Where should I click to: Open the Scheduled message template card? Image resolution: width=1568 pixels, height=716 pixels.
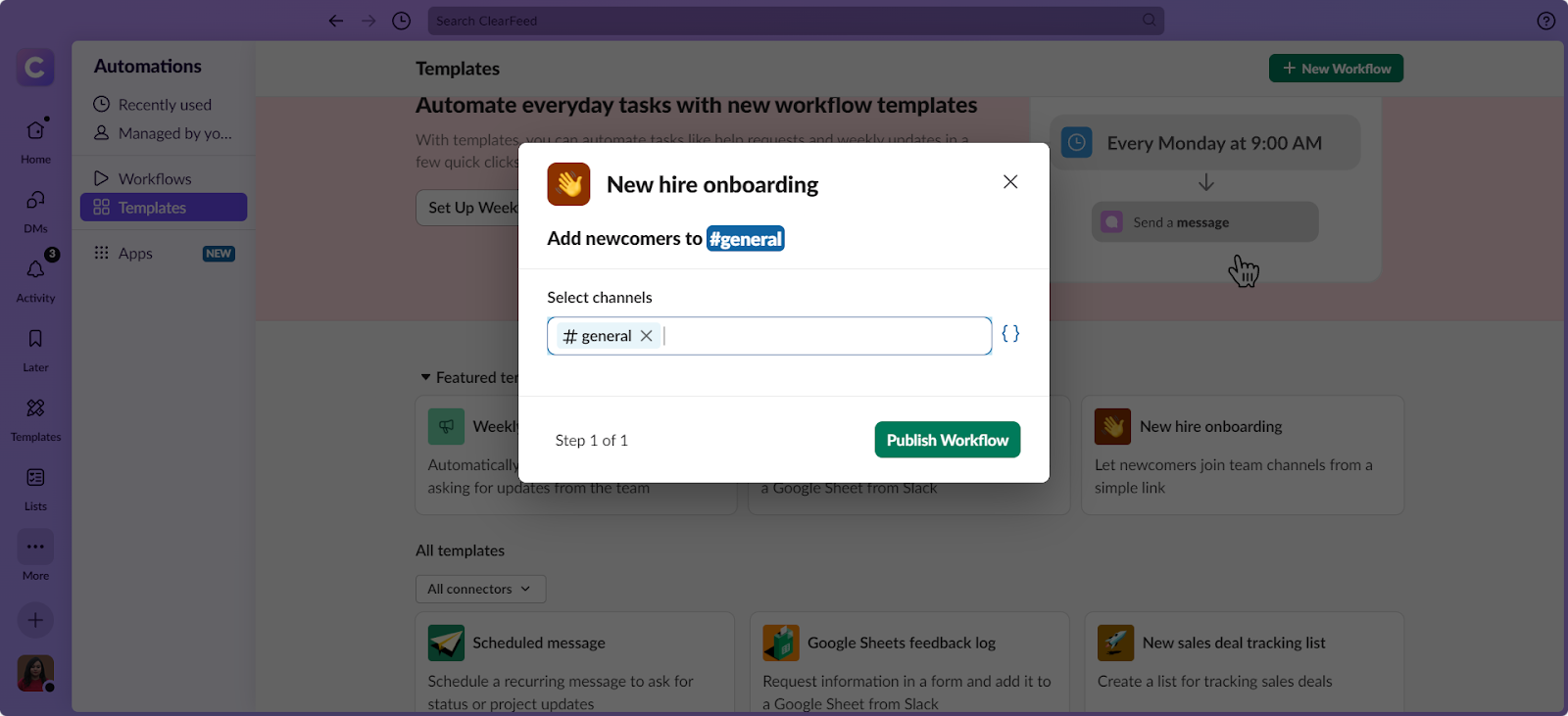[574, 663]
